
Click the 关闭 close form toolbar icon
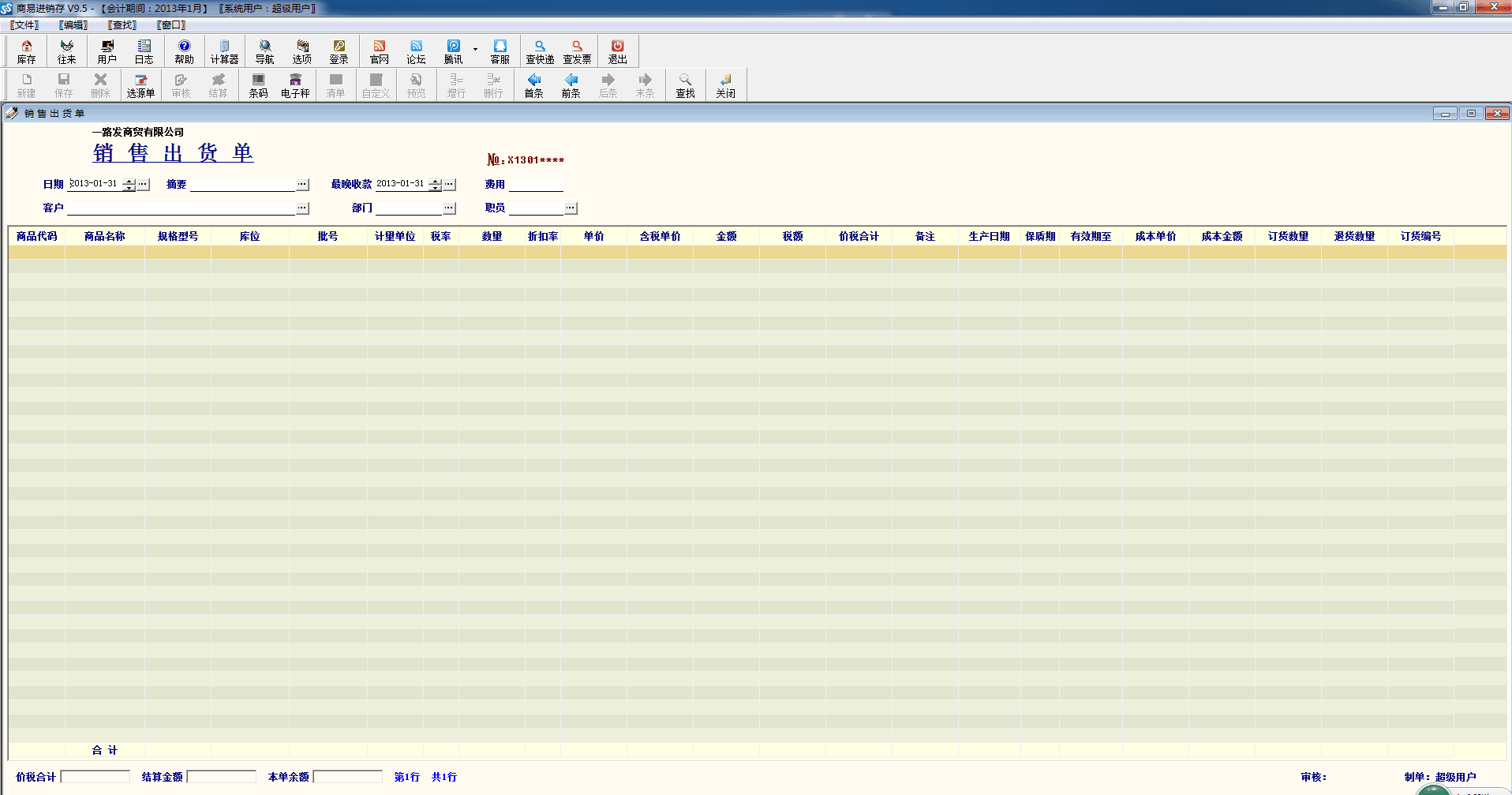coord(725,85)
